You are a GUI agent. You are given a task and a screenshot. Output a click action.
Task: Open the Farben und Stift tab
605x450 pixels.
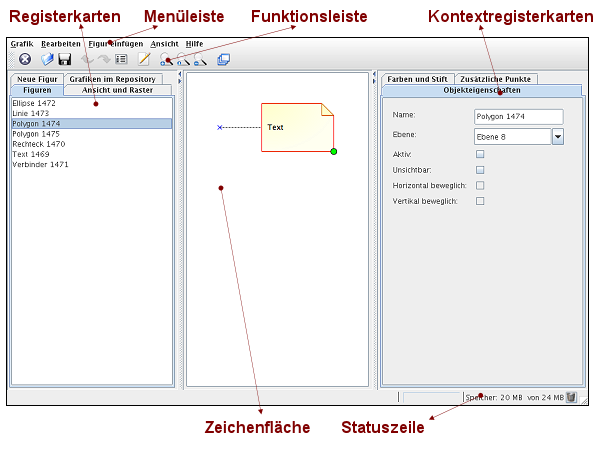click(x=417, y=79)
